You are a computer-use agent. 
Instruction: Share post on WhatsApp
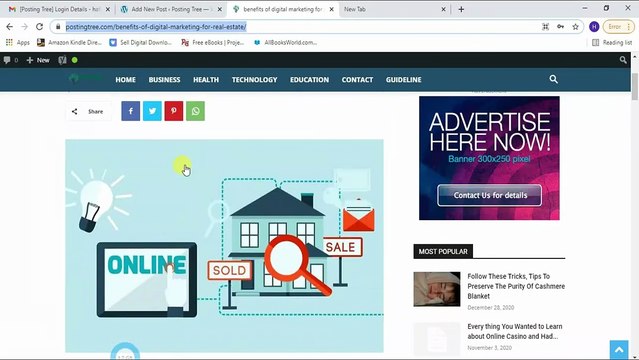pos(195,111)
